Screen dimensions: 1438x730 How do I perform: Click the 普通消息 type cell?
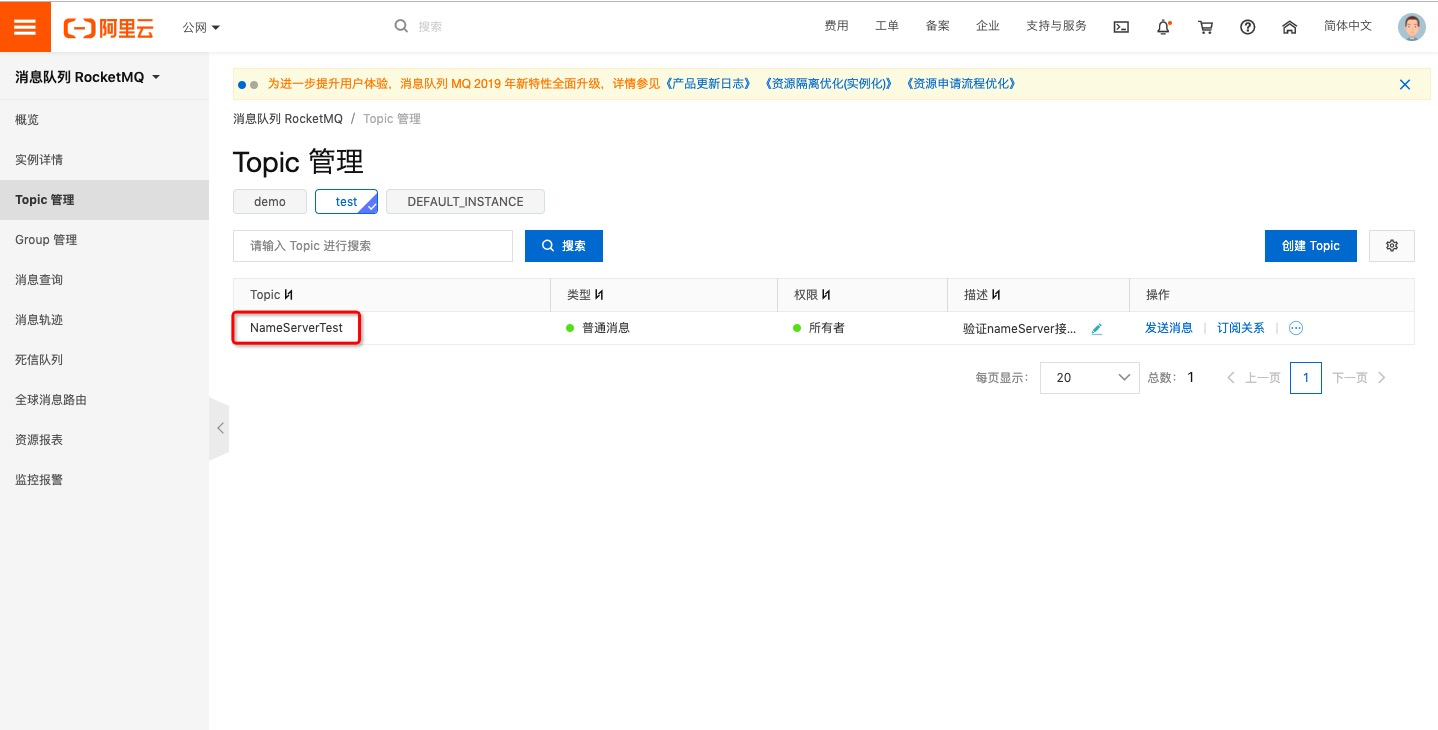pos(606,328)
